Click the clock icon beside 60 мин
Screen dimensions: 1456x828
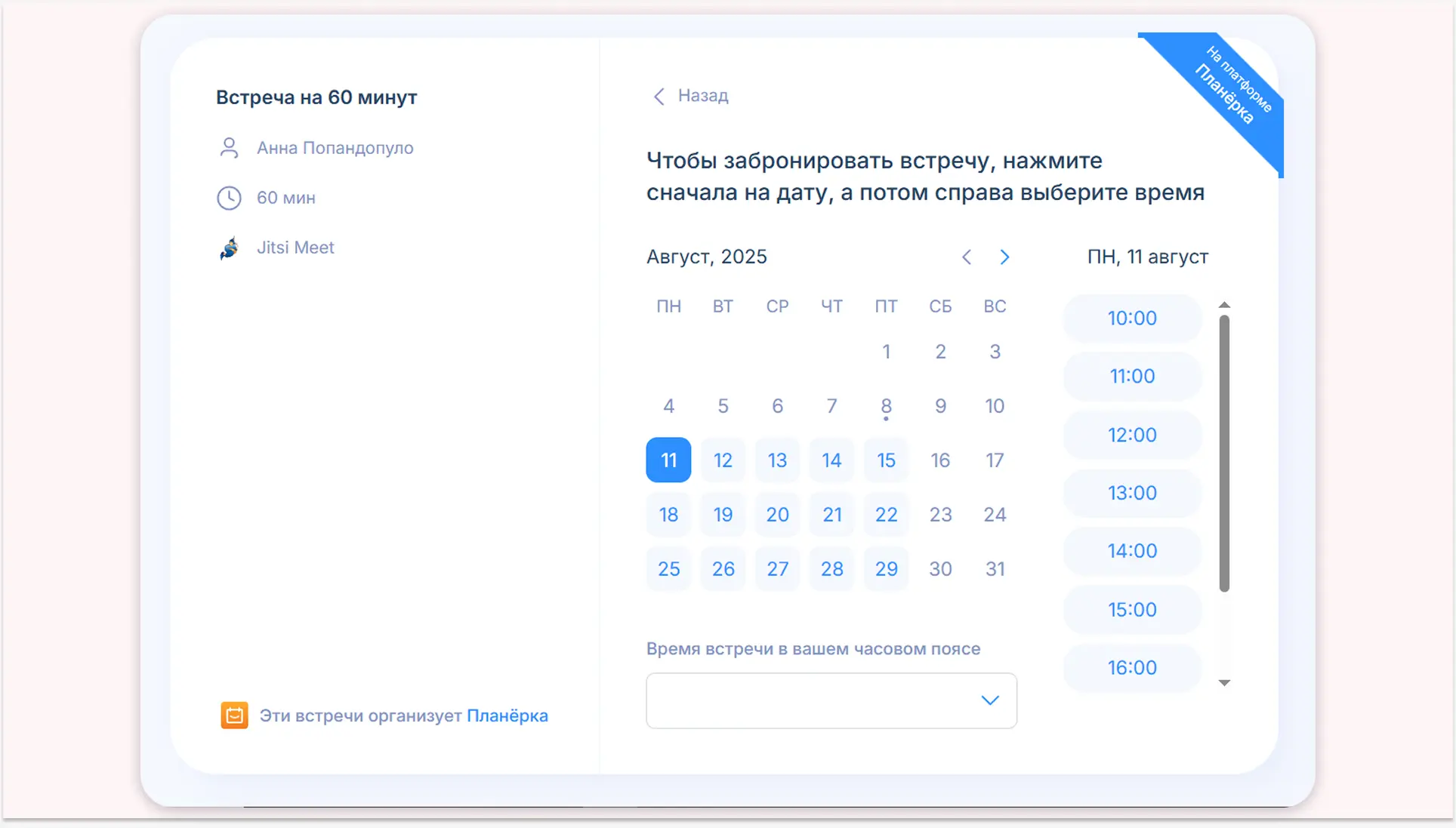click(230, 198)
